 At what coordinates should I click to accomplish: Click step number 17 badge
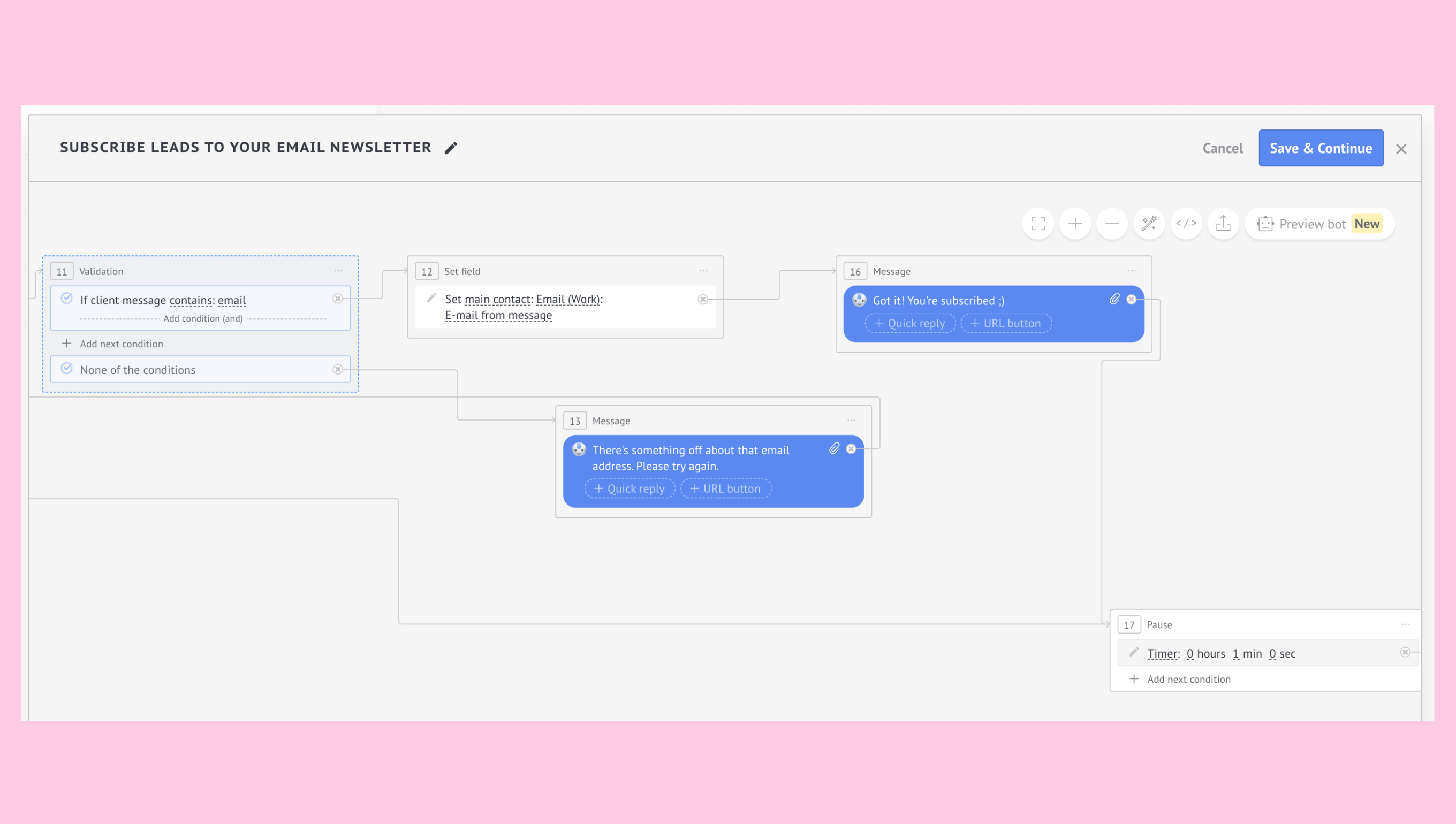[x=1129, y=625]
